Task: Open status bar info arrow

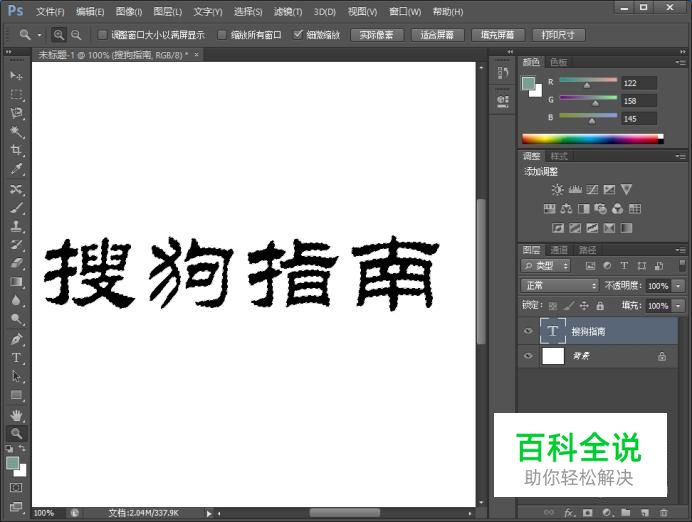Action: (x=209, y=513)
